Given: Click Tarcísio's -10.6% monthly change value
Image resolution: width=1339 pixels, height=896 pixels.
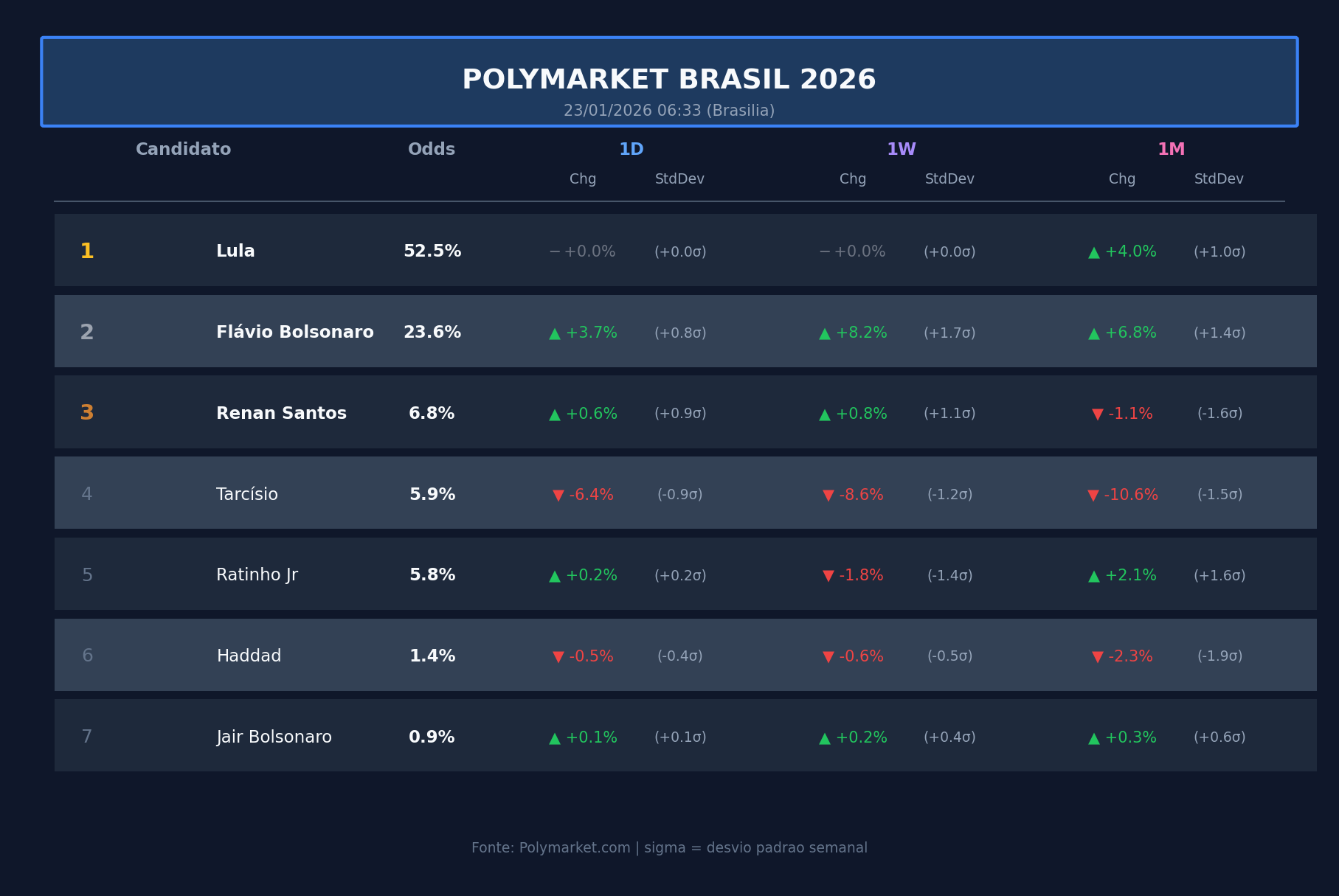Looking at the screenshot, I should tap(1131, 495).
